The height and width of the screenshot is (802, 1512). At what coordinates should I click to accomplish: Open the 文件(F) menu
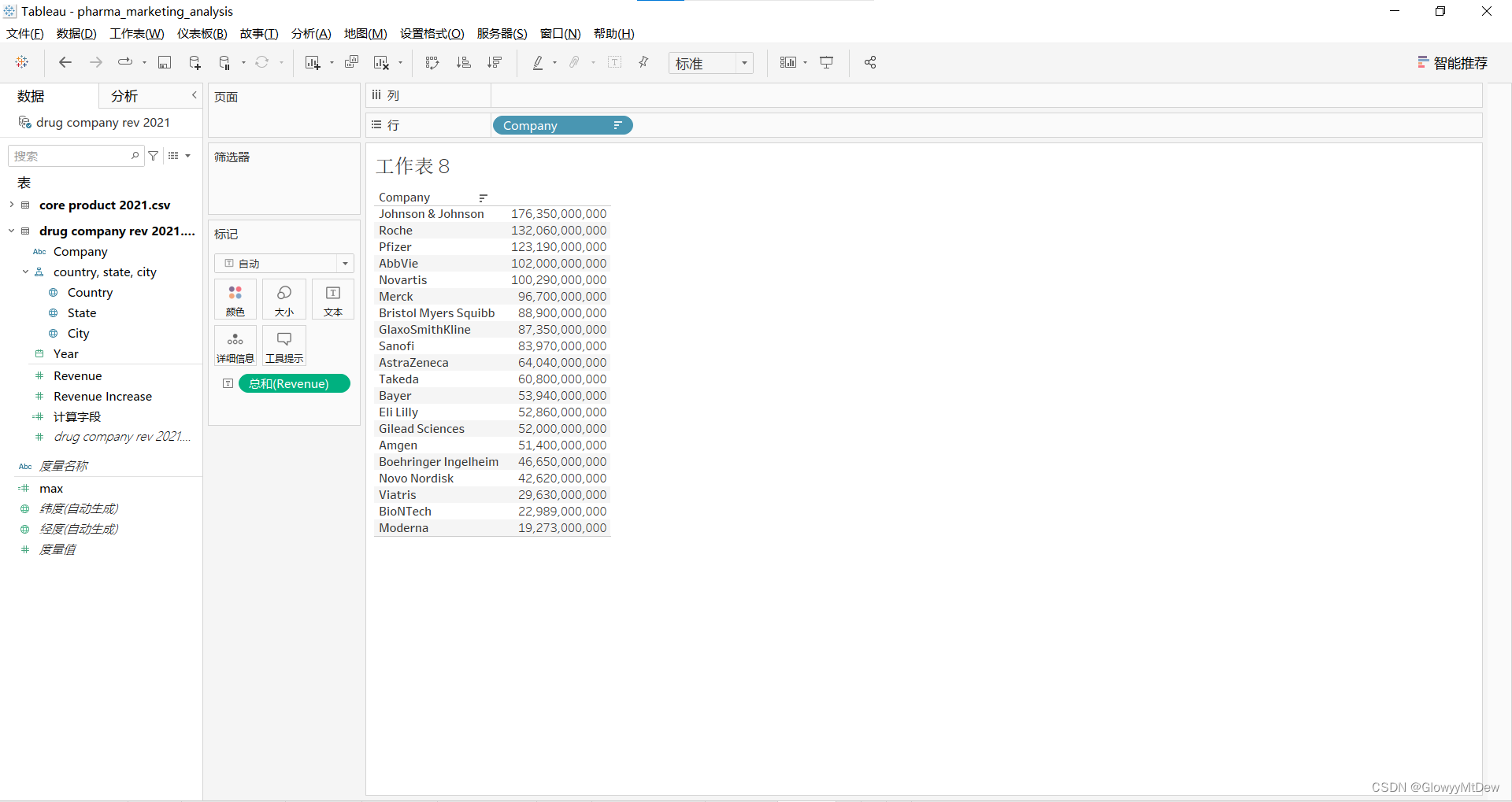click(x=25, y=33)
